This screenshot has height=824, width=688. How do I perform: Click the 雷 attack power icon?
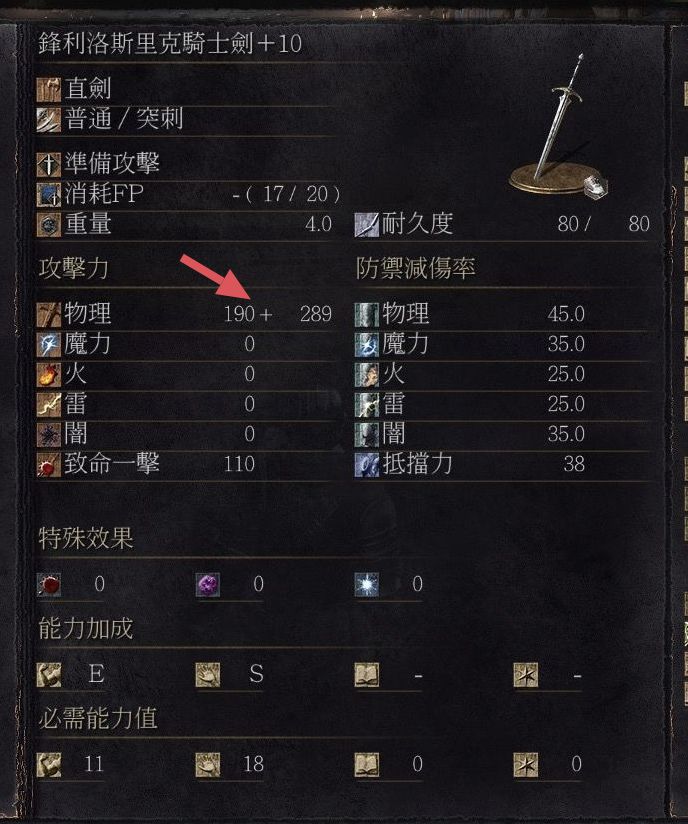click(49, 405)
